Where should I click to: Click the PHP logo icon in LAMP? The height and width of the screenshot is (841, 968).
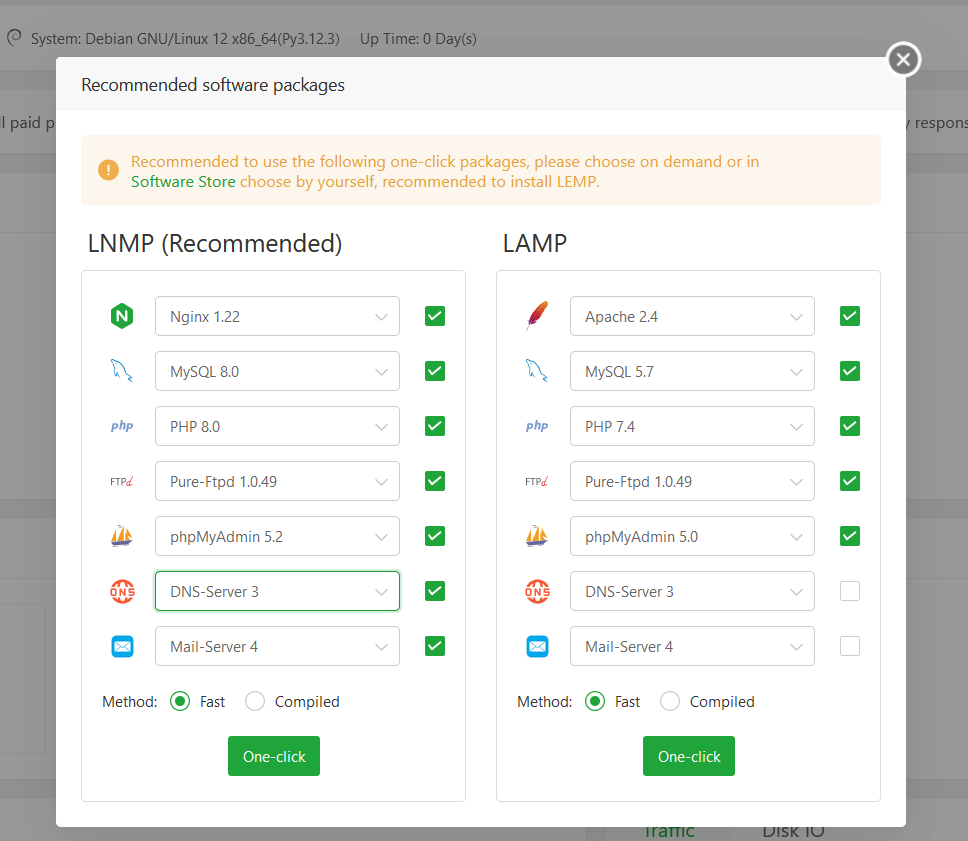pos(537,426)
